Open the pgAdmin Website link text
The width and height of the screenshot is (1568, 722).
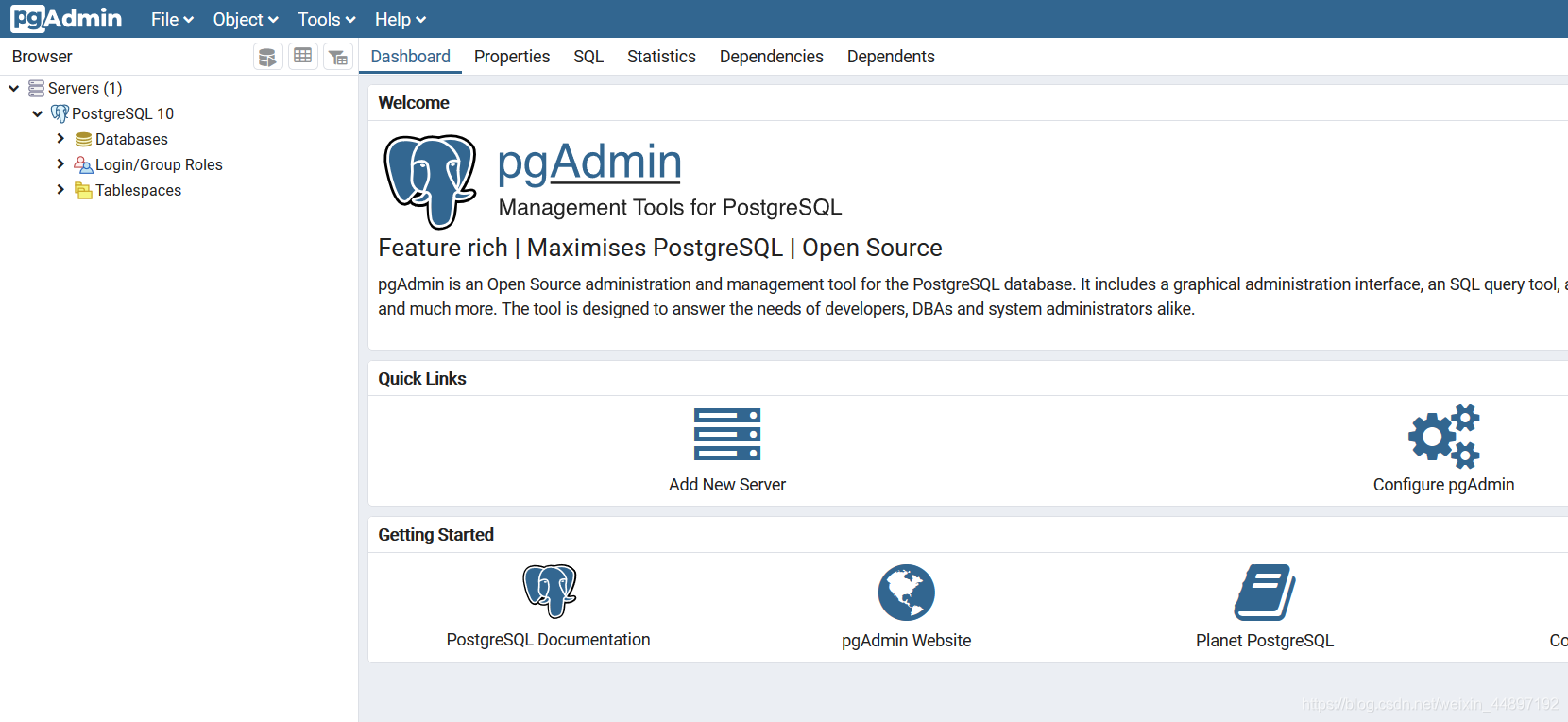pyautogui.click(x=907, y=641)
